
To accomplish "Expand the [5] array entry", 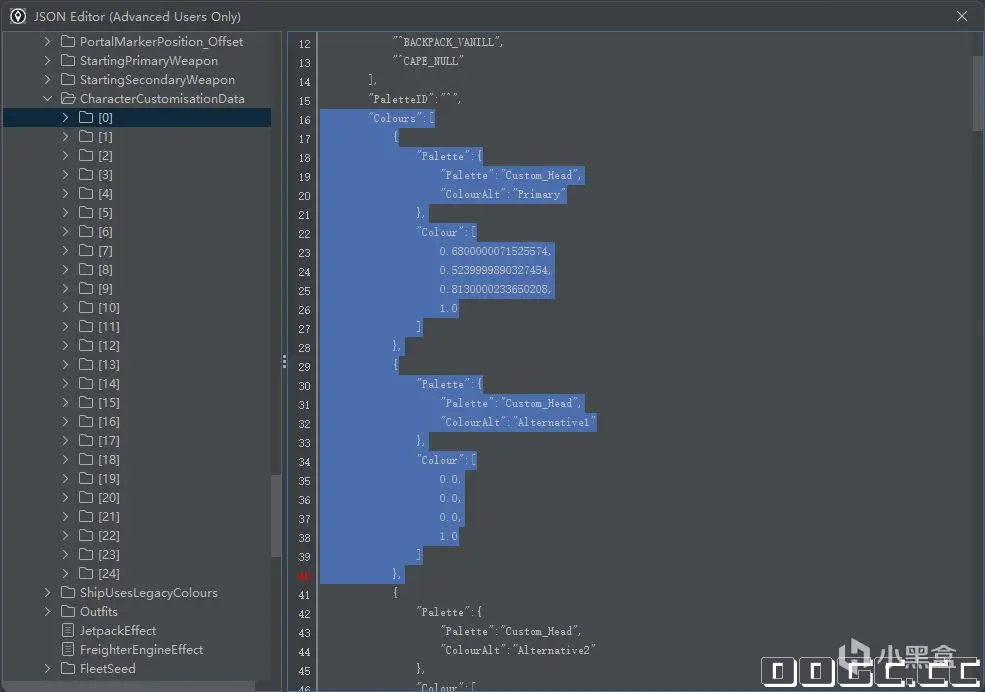I will tap(65, 212).
